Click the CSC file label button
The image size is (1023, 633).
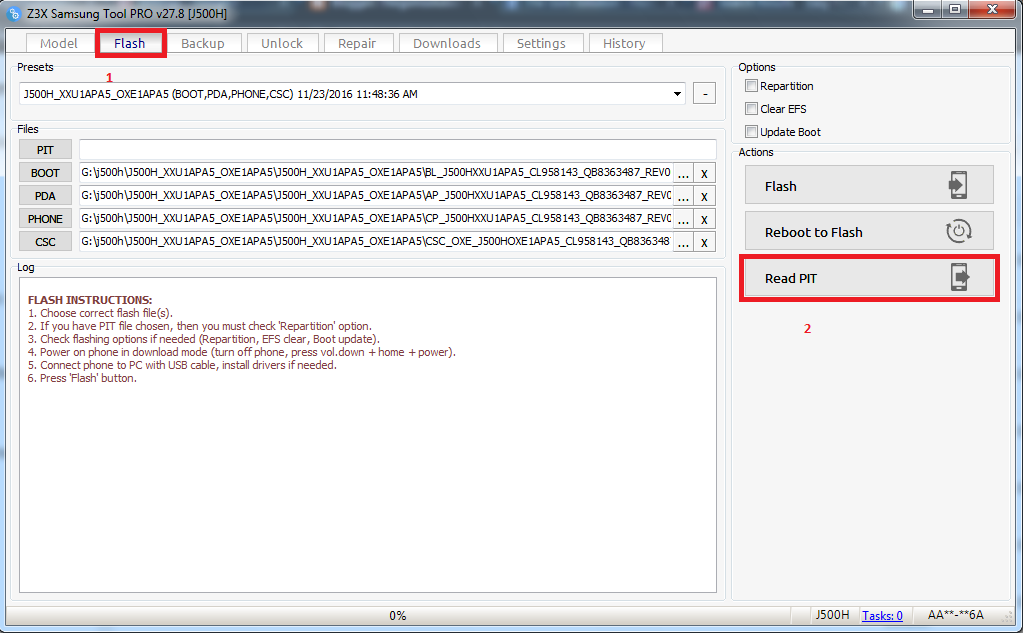click(x=45, y=241)
